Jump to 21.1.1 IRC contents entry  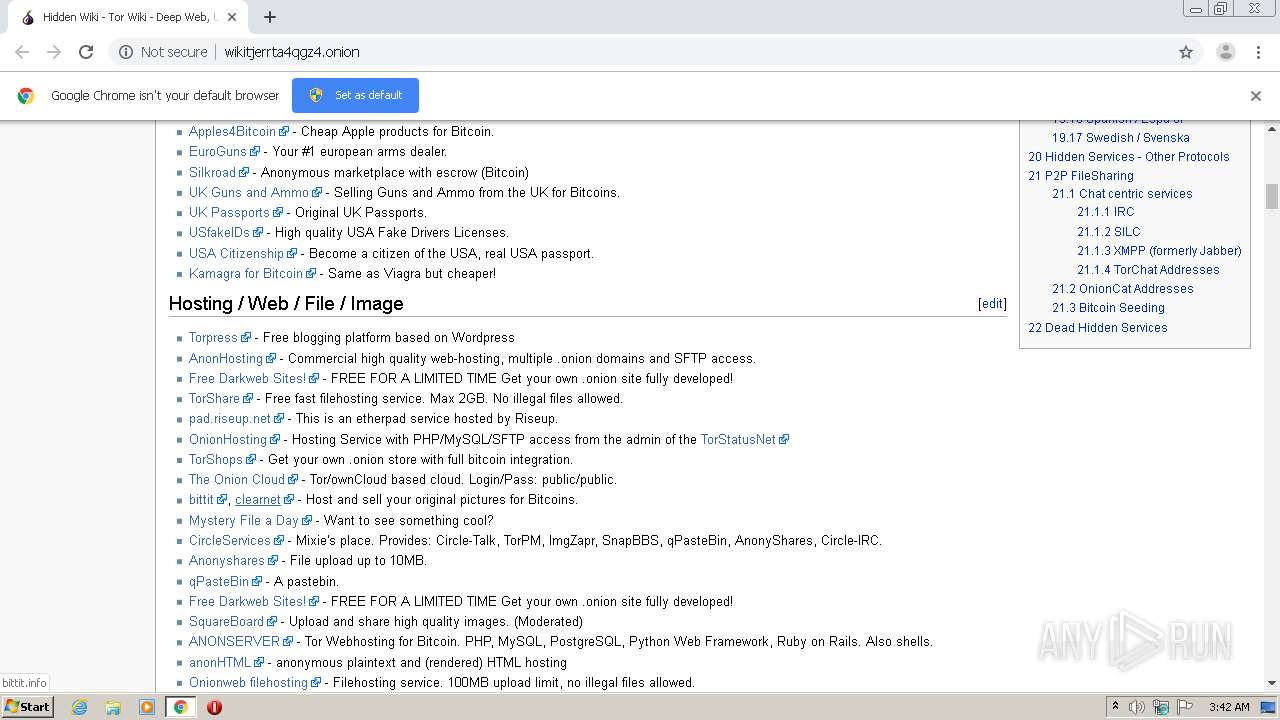(1106, 212)
